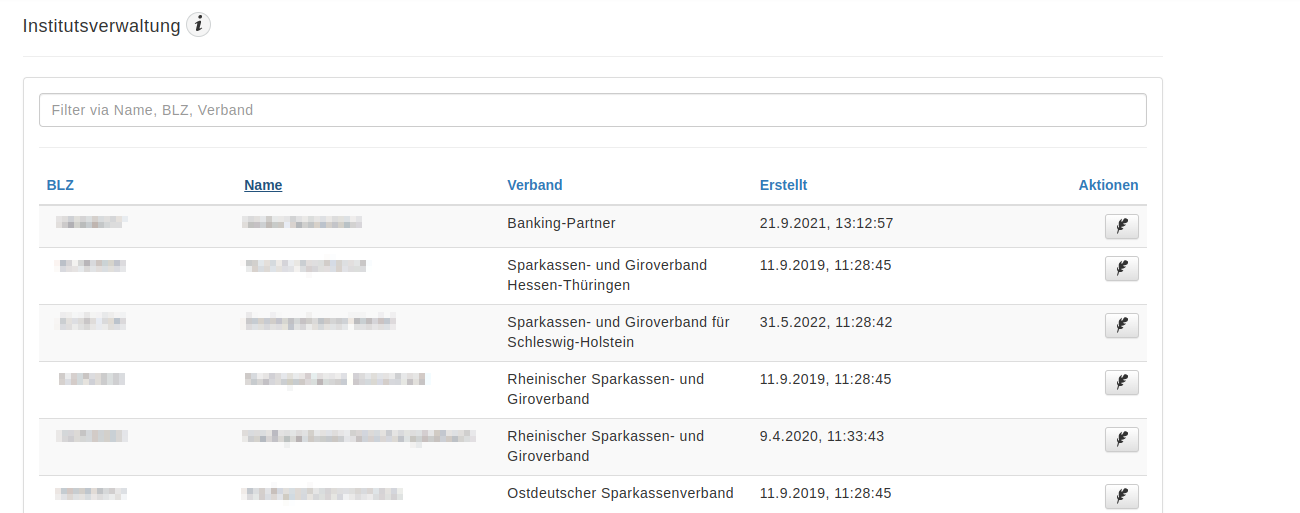Click the Aktionen column header
Image resolution: width=1300 pixels, height=513 pixels.
tap(1108, 185)
